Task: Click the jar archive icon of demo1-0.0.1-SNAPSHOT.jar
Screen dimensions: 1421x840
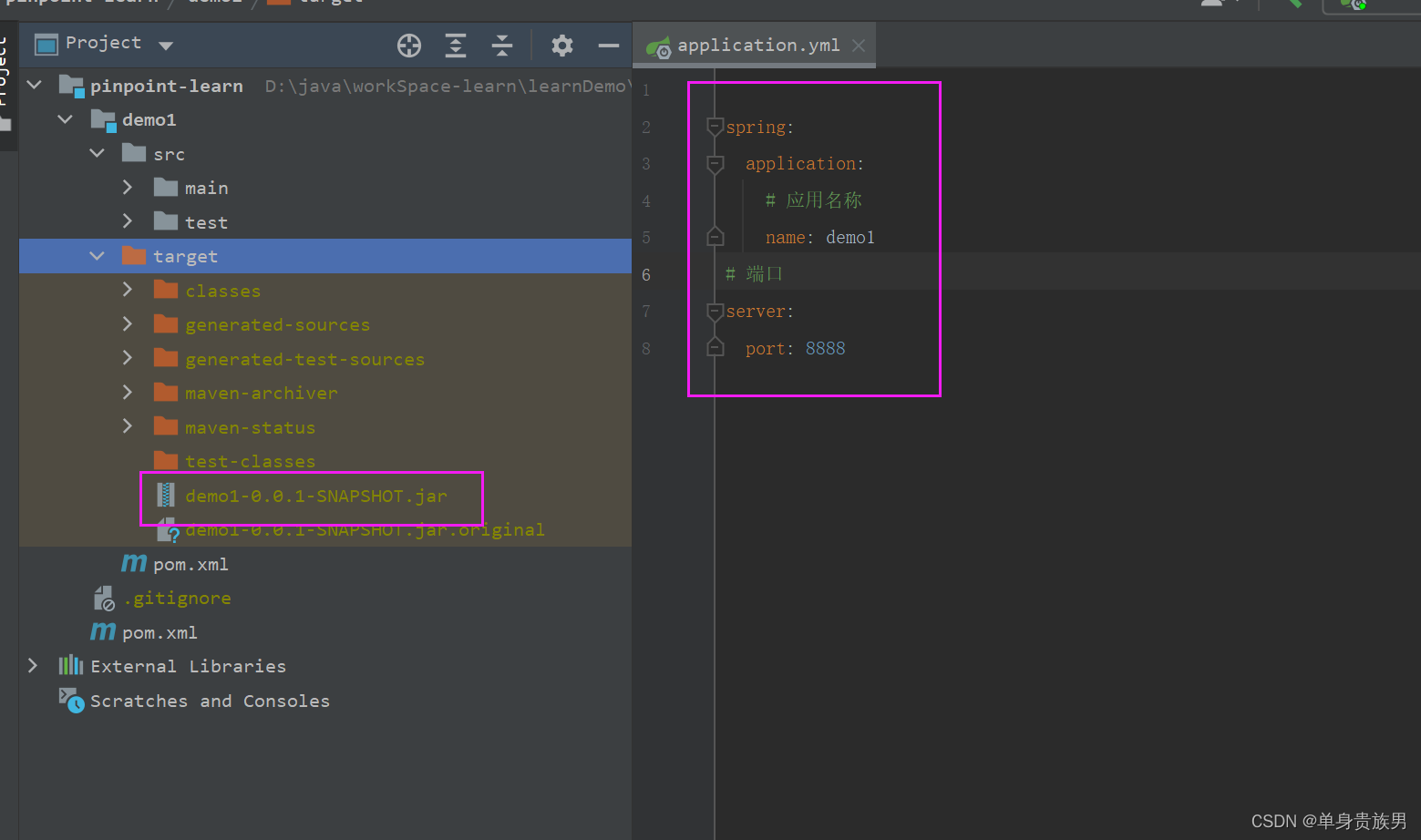Action: pyautogui.click(x=166, y=495)
